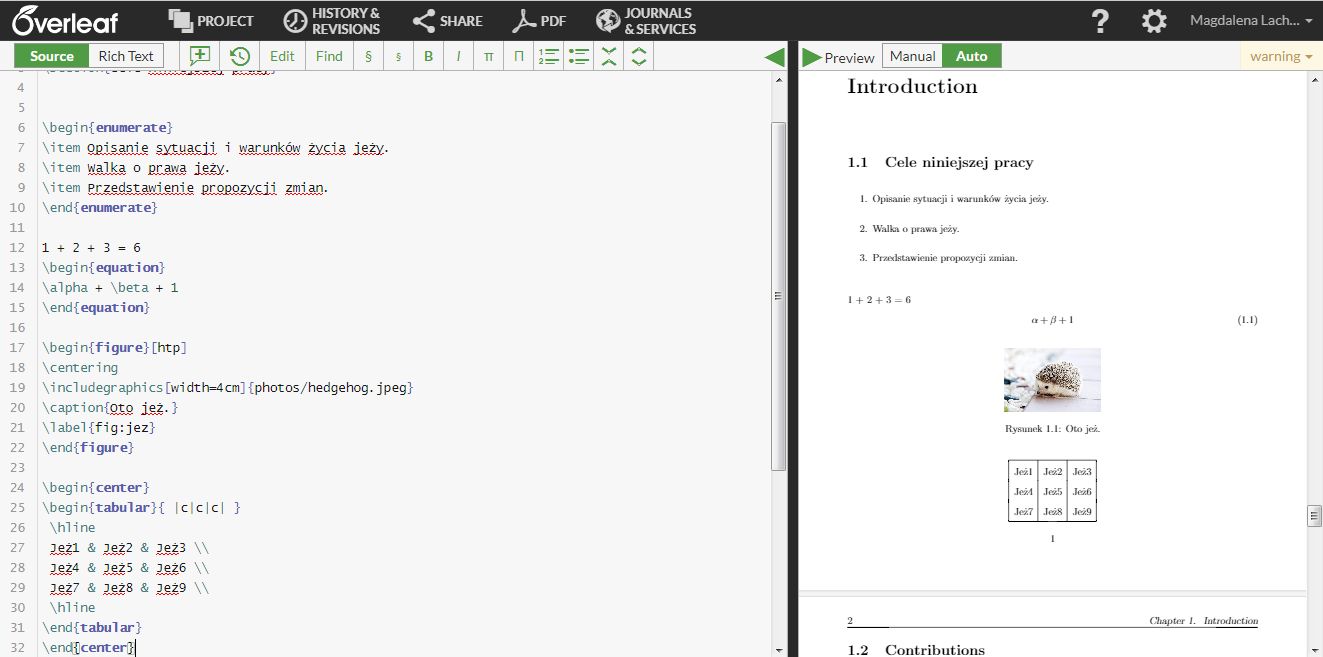Click the \includegraphics line in the editor
This screenshot has height=657, width=1323.
point(228,387)
